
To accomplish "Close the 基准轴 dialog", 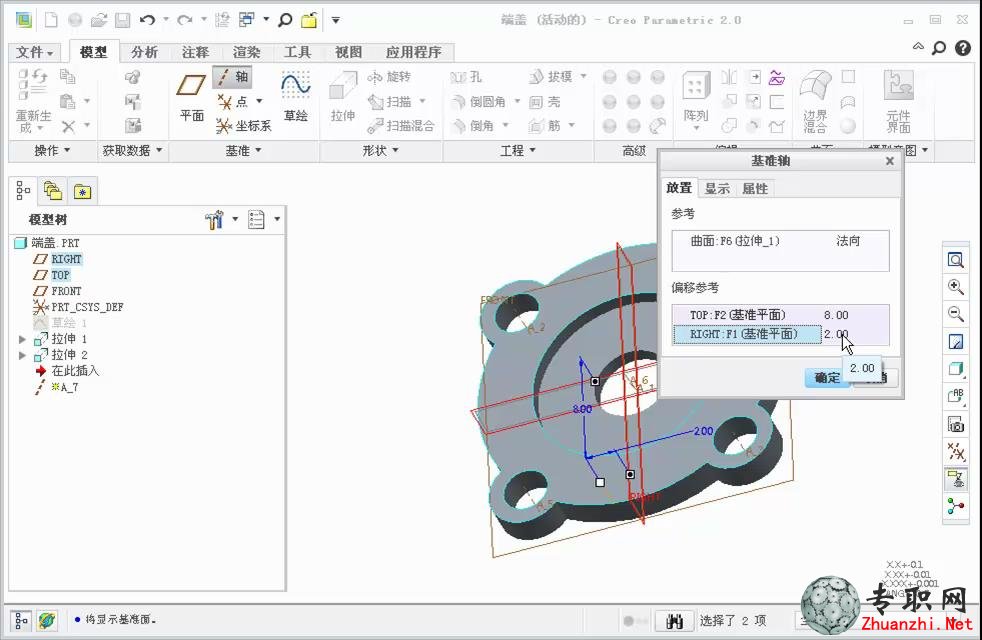I will click(x=890, y=161).
